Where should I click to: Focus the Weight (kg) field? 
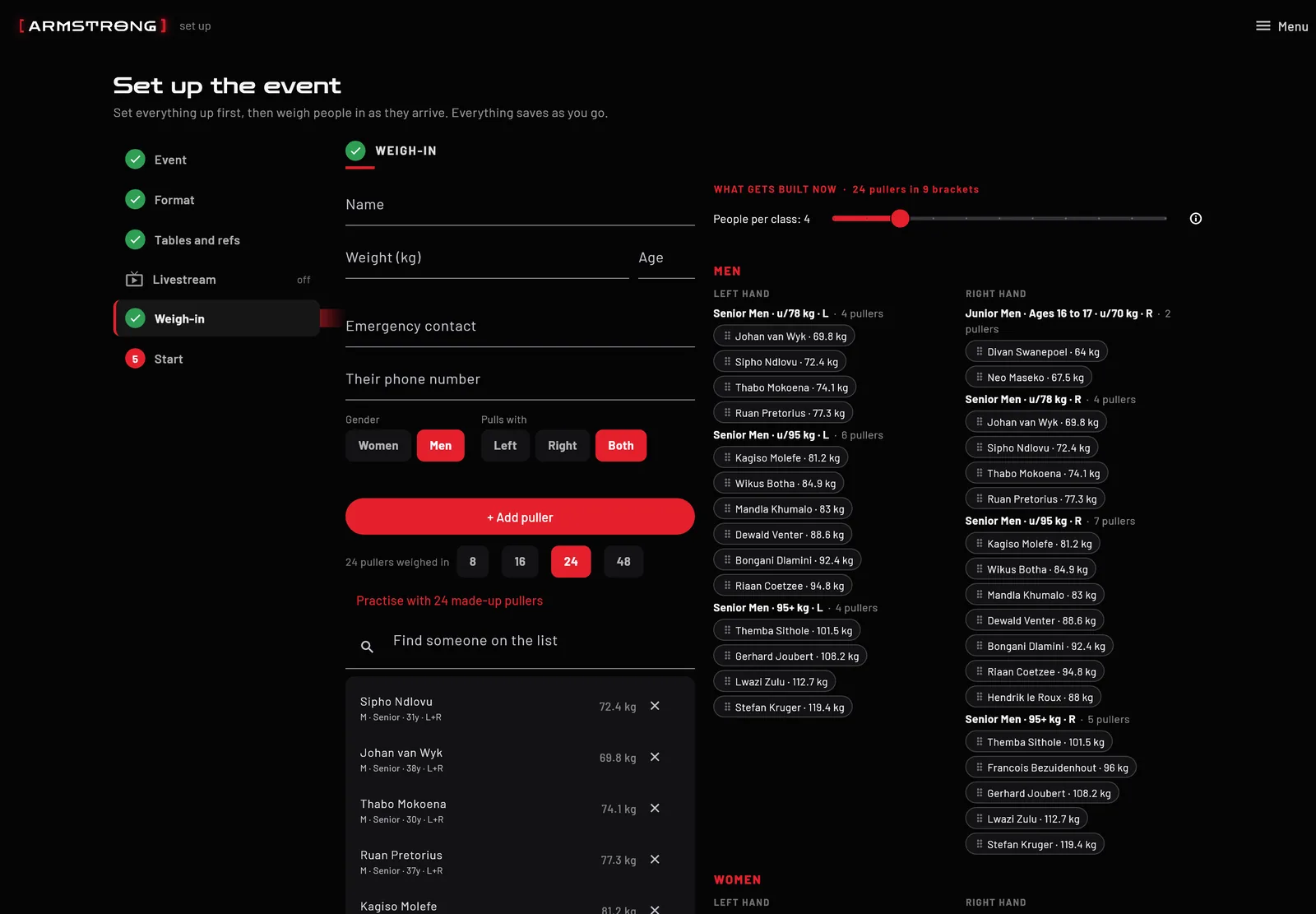point(487,258)
